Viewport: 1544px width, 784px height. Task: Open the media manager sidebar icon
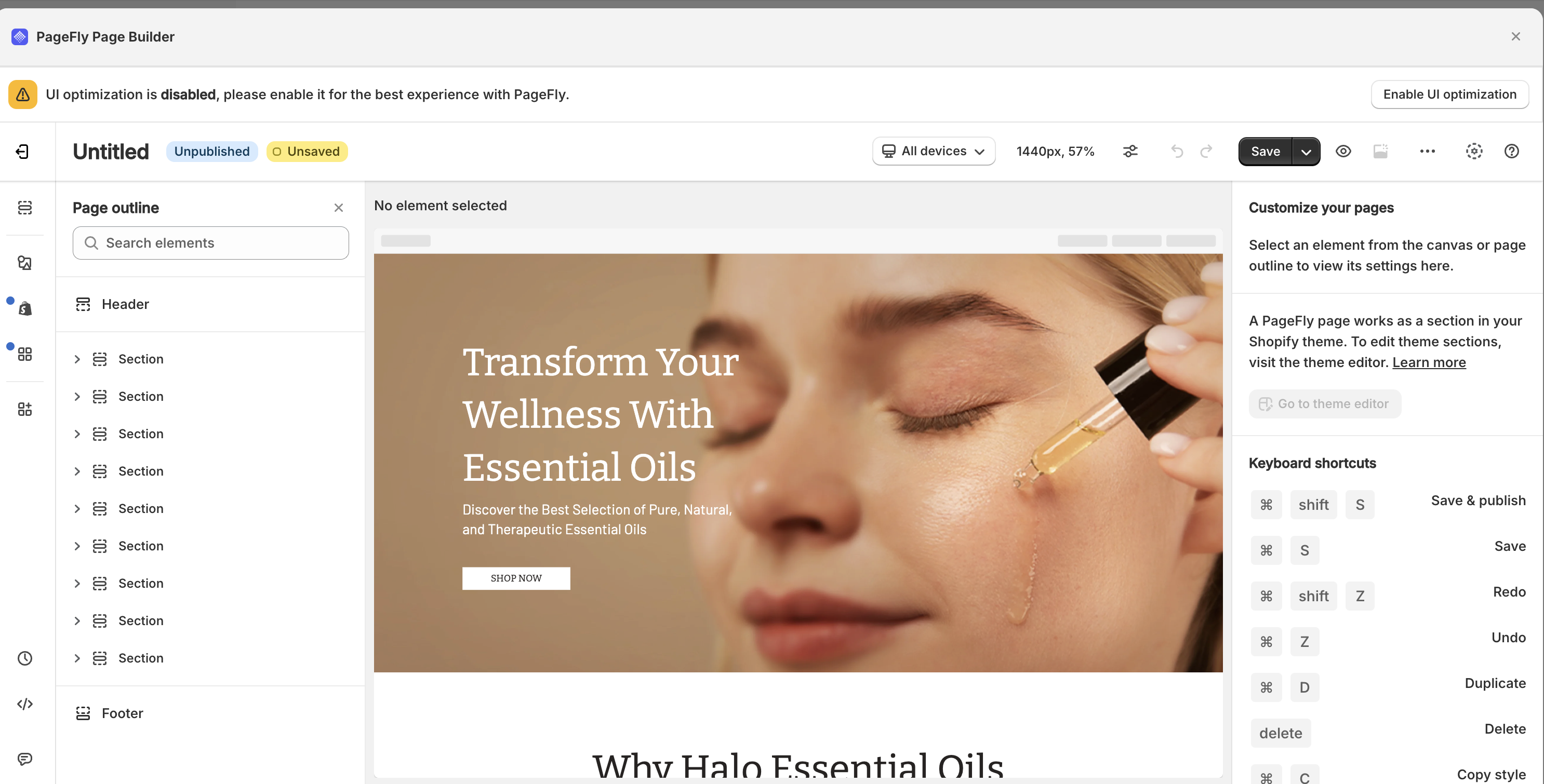click(x=24, y=263)
